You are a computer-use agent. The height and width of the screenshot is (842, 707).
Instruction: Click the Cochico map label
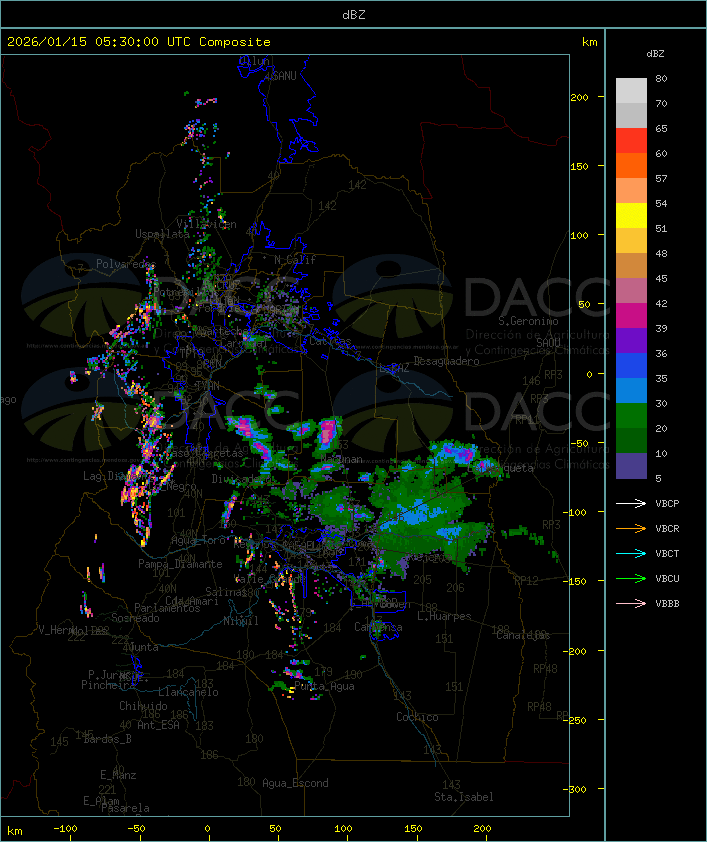[x=417, y=717]
